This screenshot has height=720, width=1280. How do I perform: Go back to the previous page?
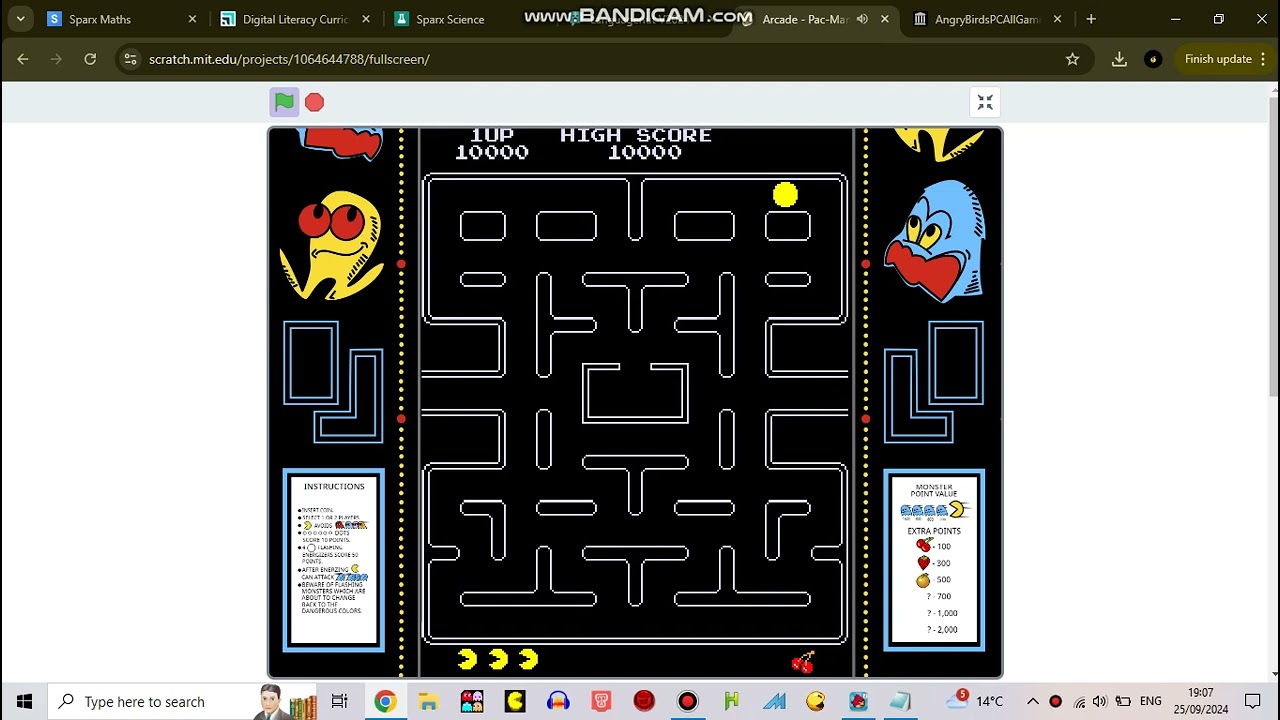click(x=23, y=59)
